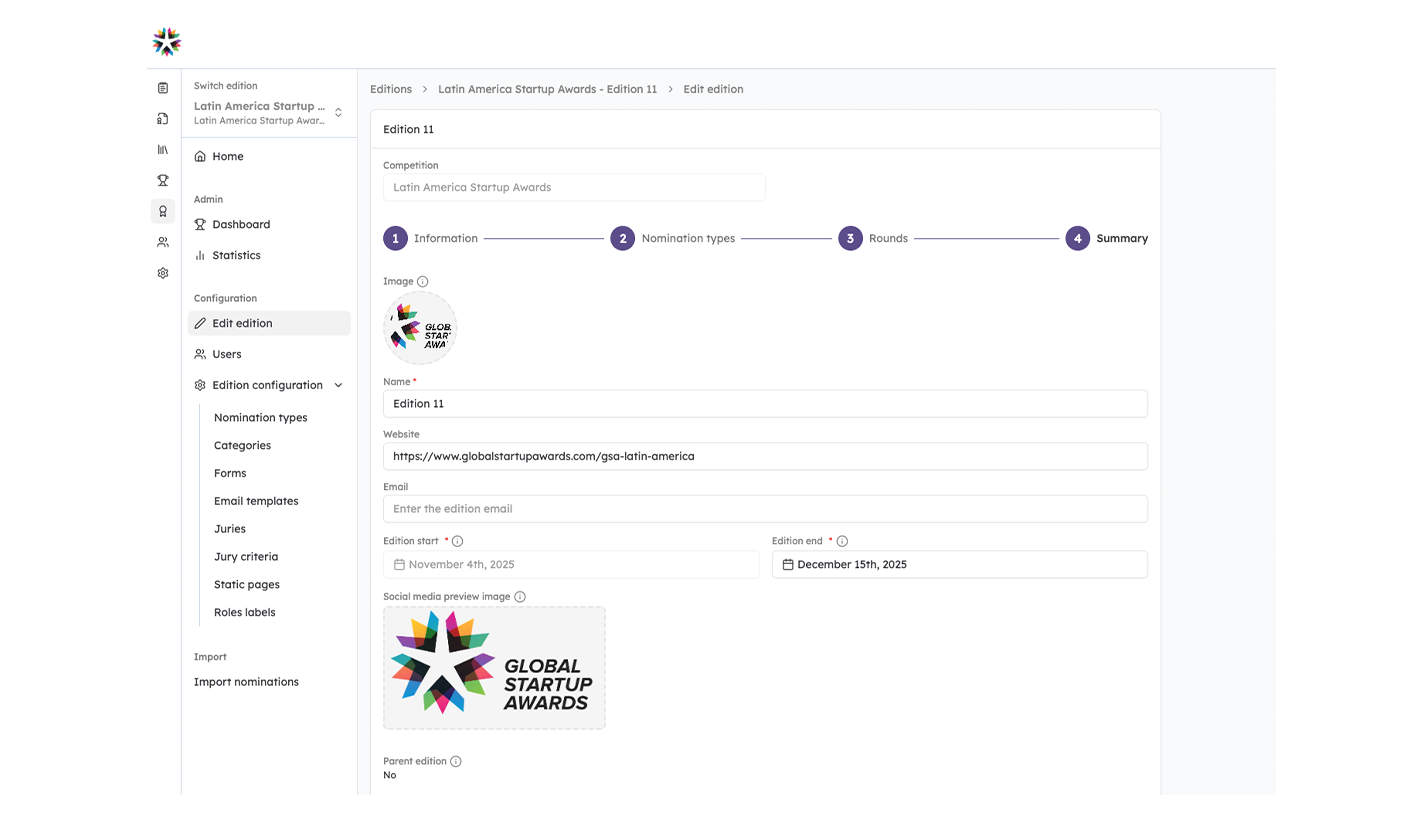Open the December 15th, 2025 date picker
Image resolution: width=1423 pixels, height=815 pixels.
[960, 564]
